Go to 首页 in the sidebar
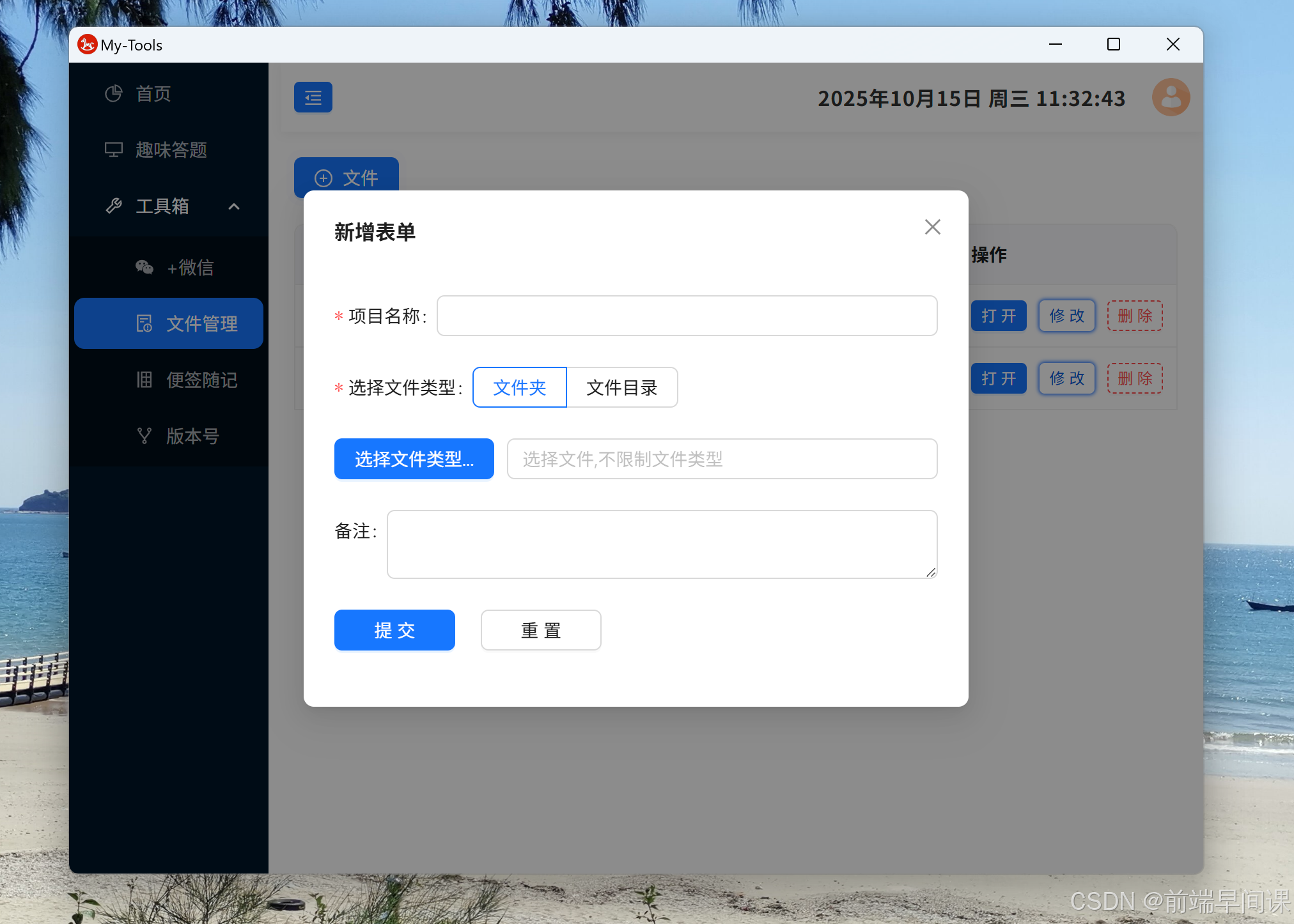 [169, 93]
